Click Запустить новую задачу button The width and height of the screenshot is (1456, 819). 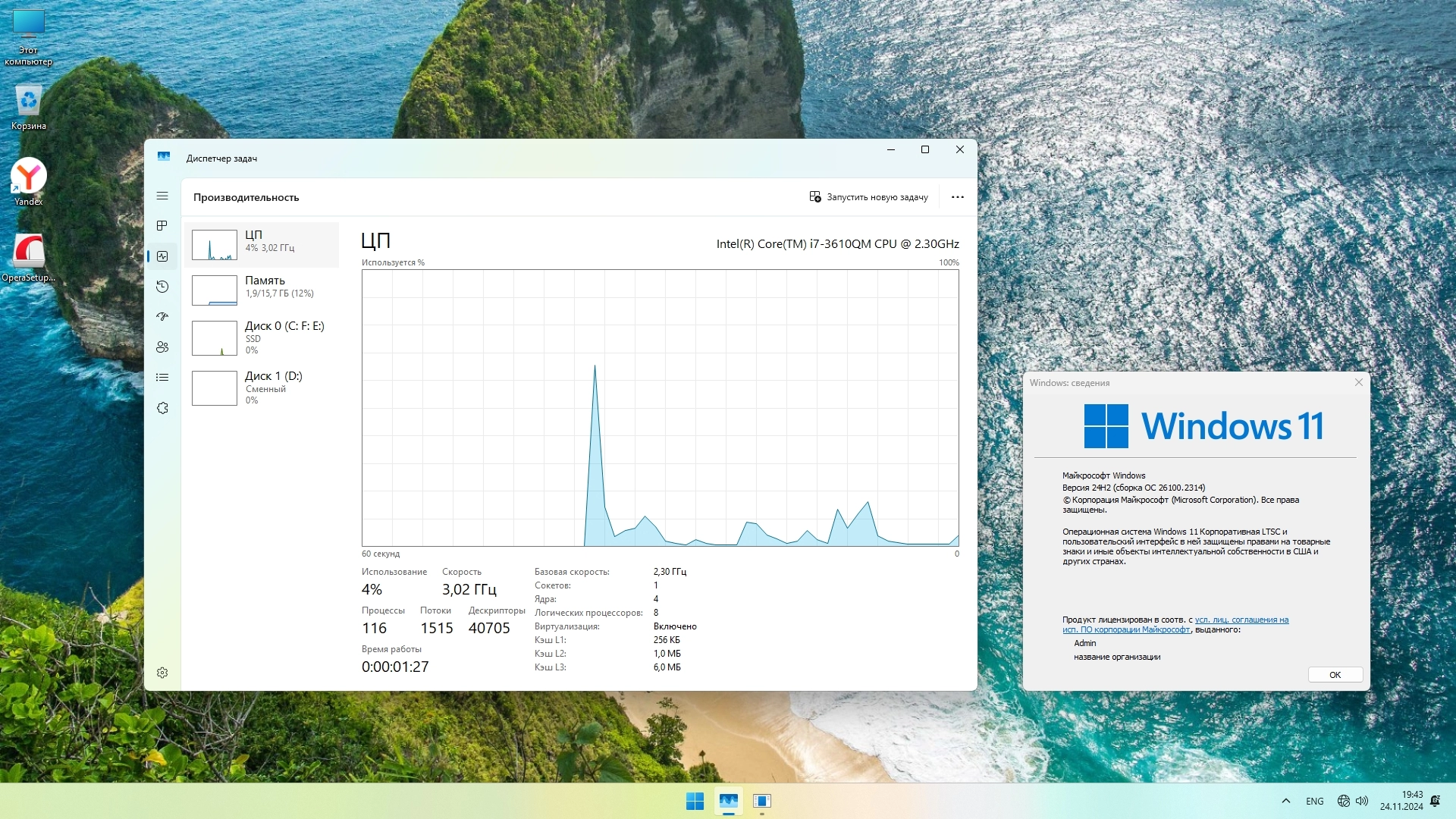(868, 197)
